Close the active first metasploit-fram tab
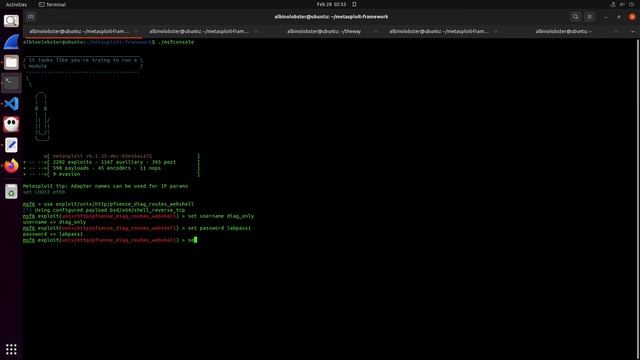This screenshot has width=640, height=360. (136, 31)
